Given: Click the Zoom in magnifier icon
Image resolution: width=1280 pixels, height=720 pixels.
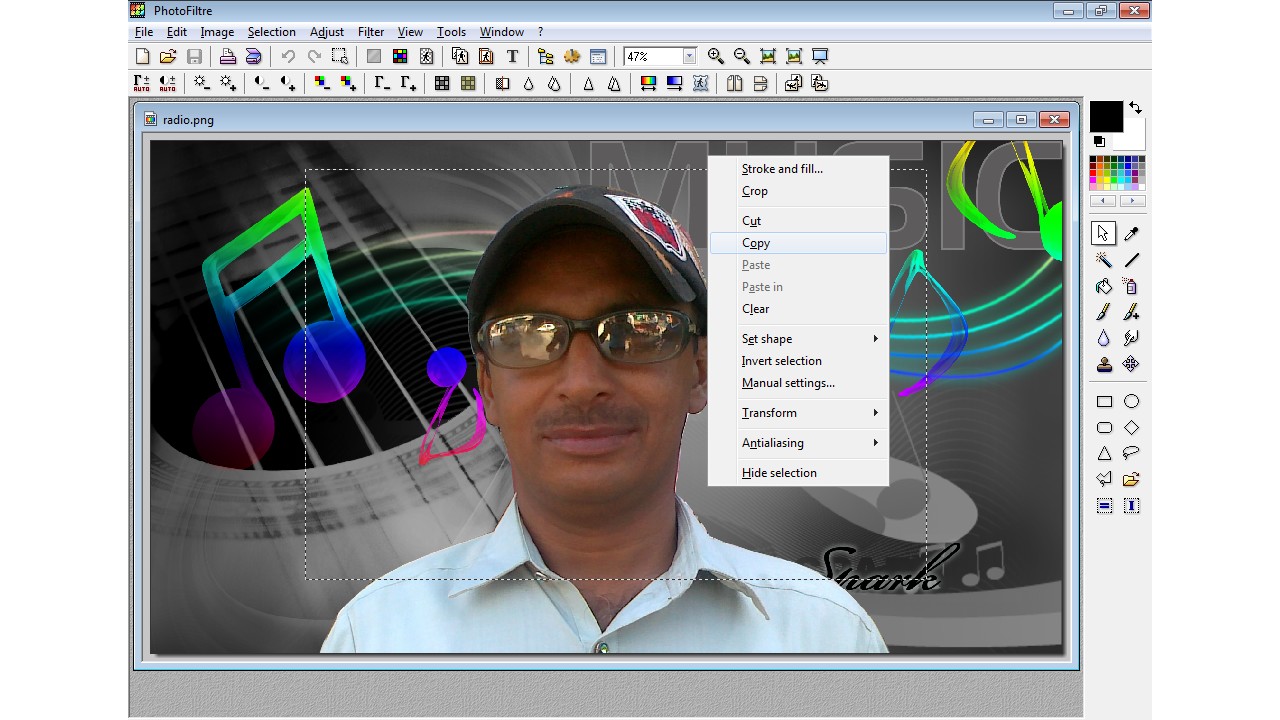Looking at the screenshot, I should (716, 56).
